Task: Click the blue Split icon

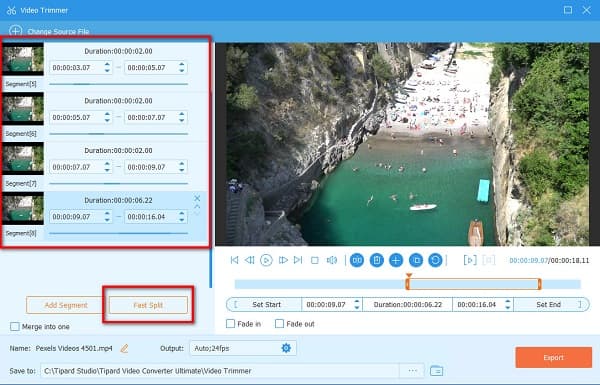Action: [357, 260]
